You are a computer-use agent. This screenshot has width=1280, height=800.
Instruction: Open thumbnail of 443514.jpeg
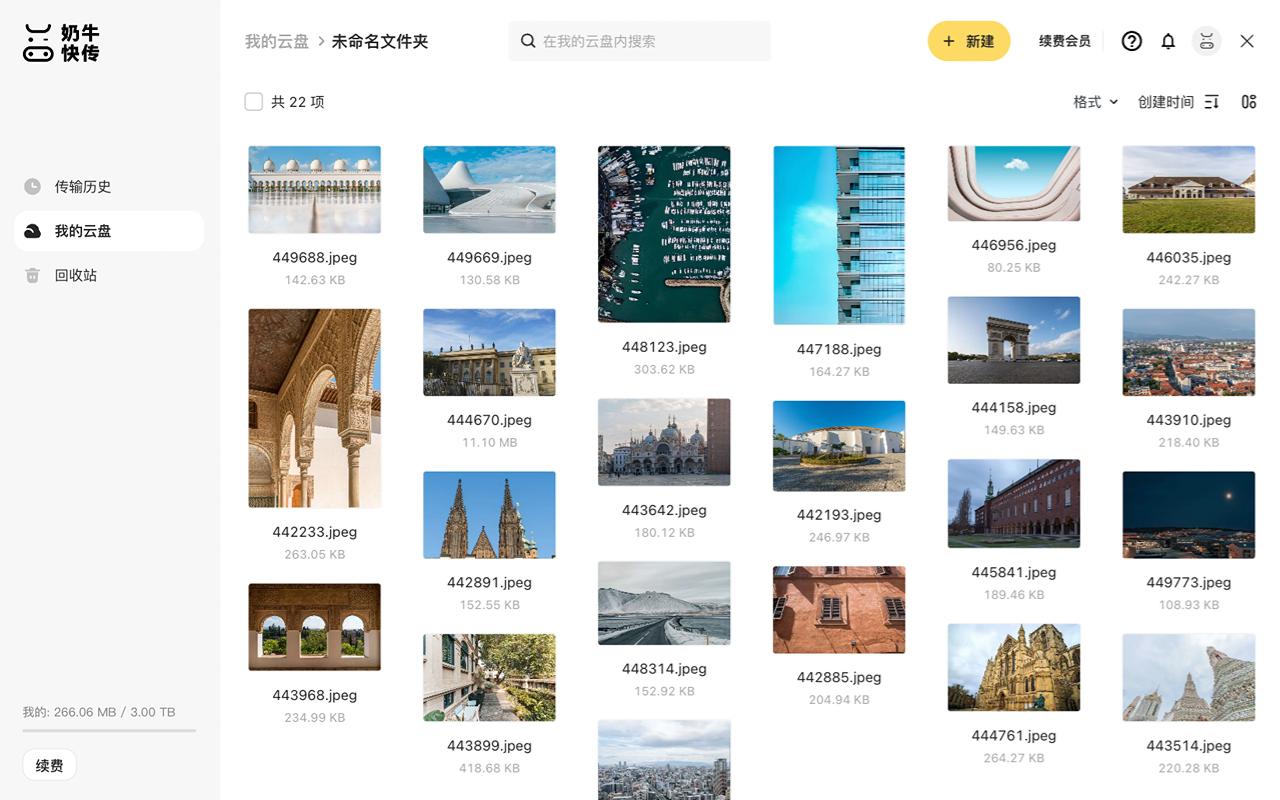coord(1189,678)
